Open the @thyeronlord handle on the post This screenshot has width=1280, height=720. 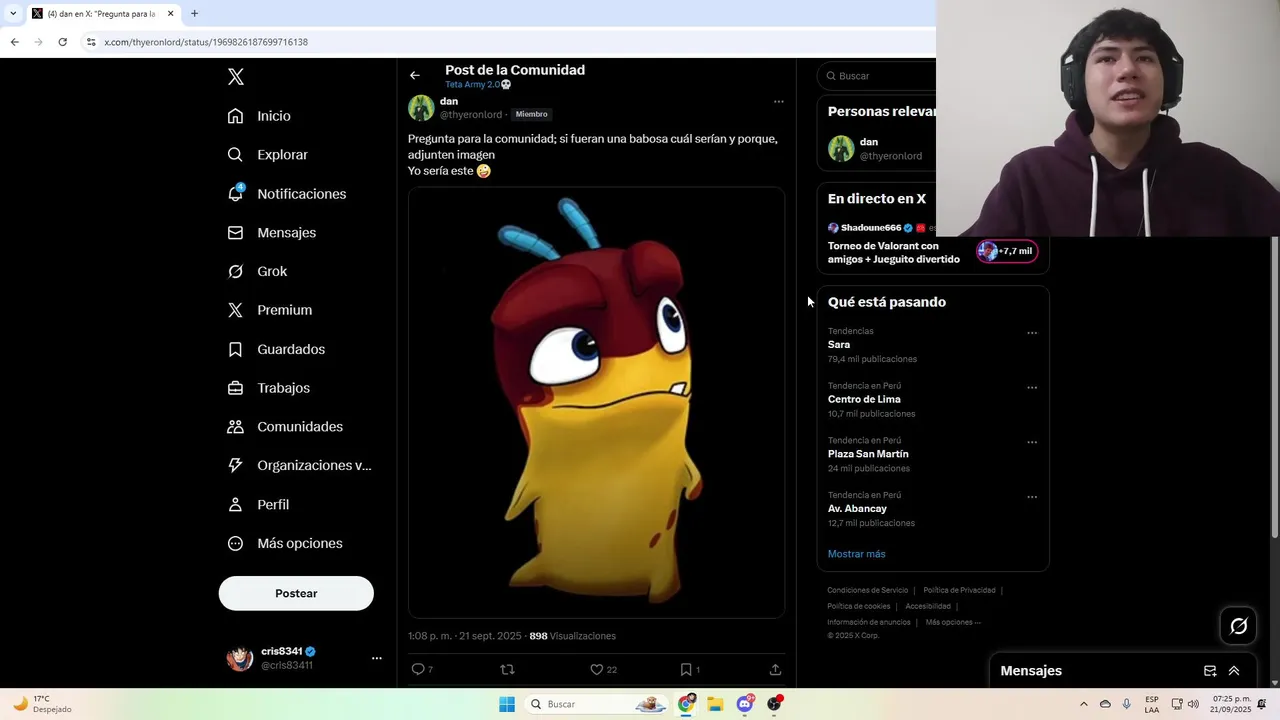click(471, 115)
